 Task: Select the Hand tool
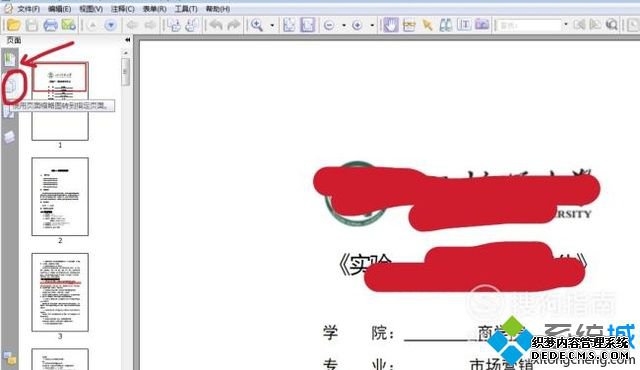point(391,25)
